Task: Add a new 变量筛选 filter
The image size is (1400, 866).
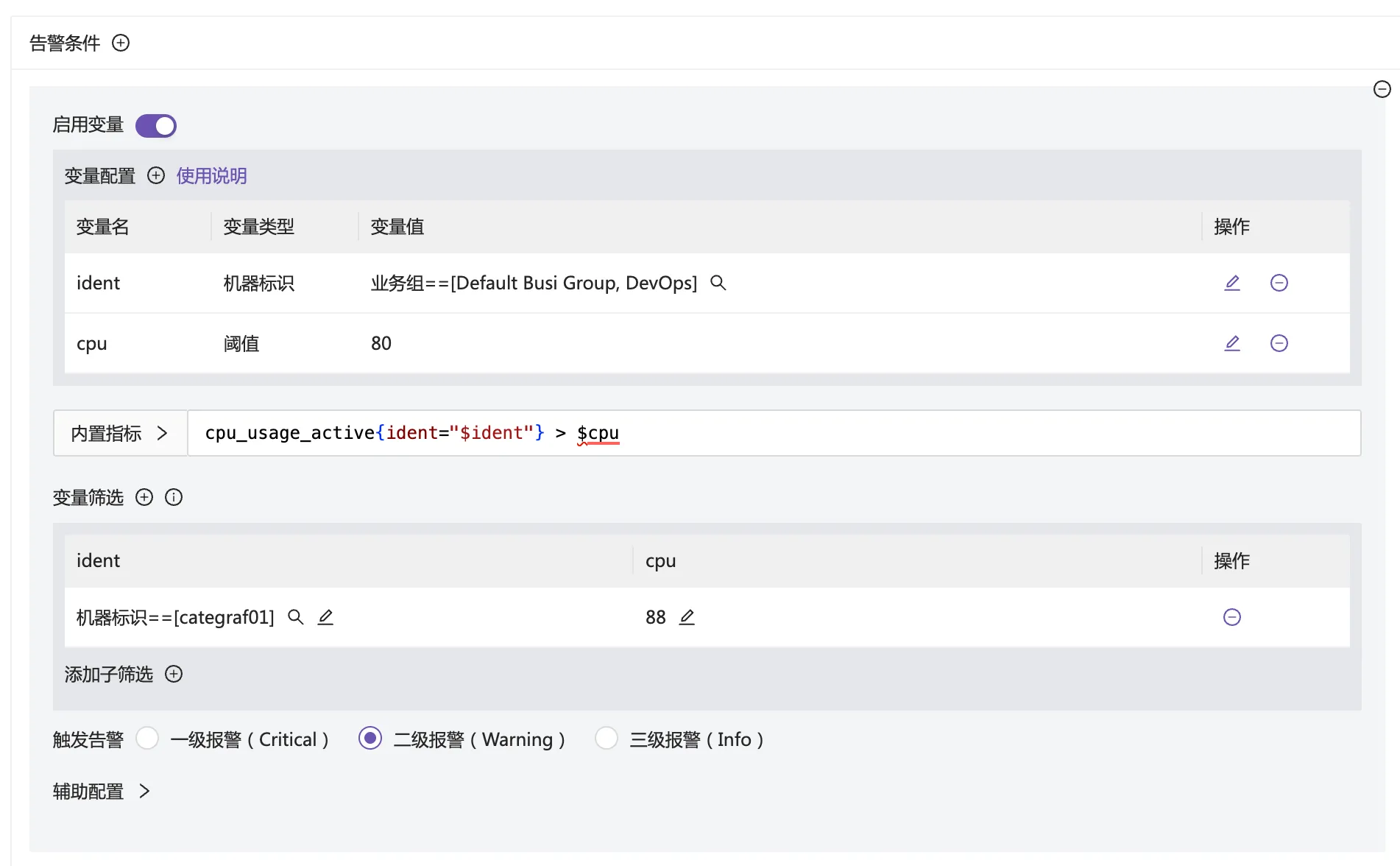Action: click(x=144, y=498)
